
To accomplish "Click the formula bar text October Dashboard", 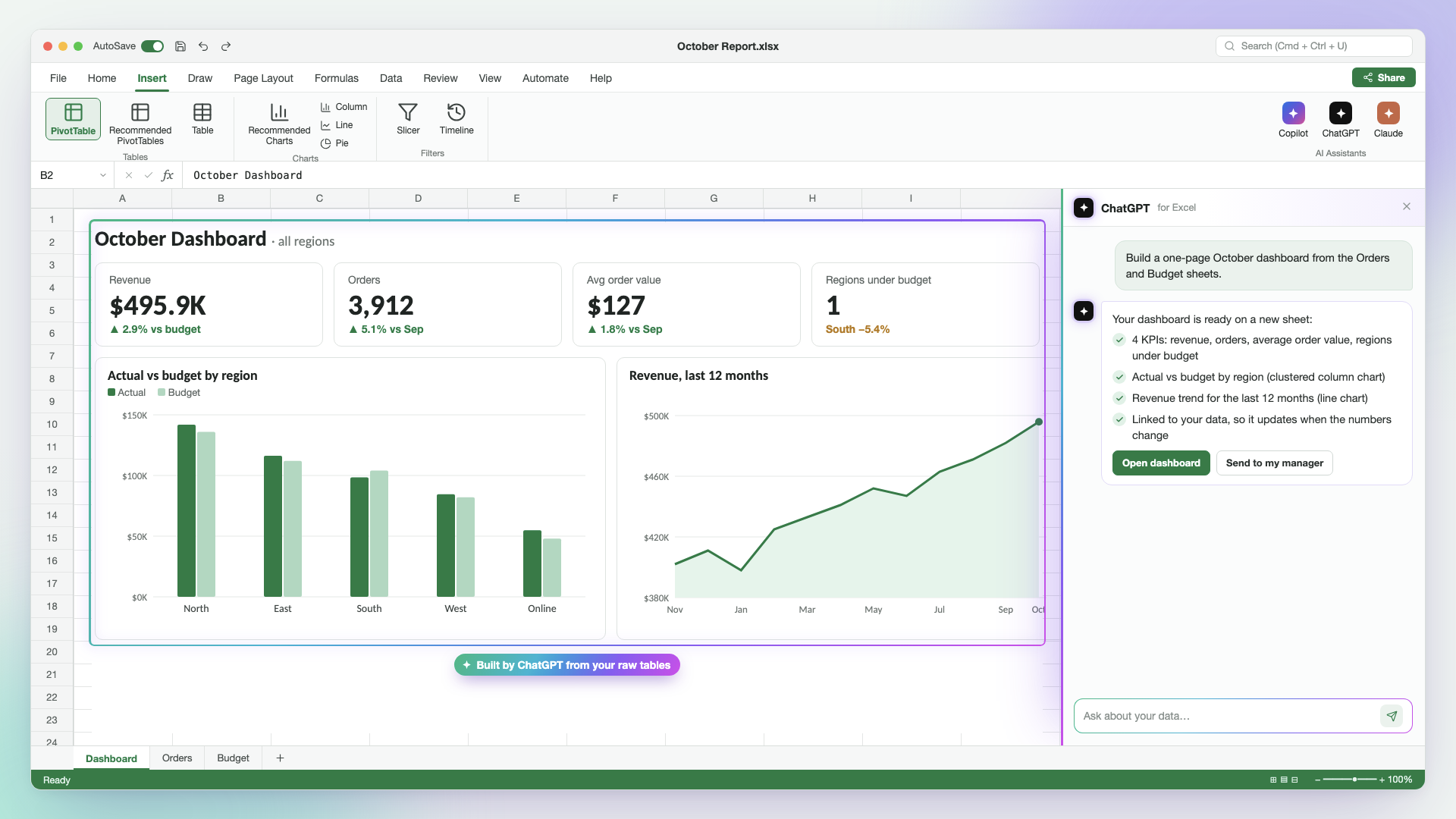I will pyautogui.click(x=247, y=175).
